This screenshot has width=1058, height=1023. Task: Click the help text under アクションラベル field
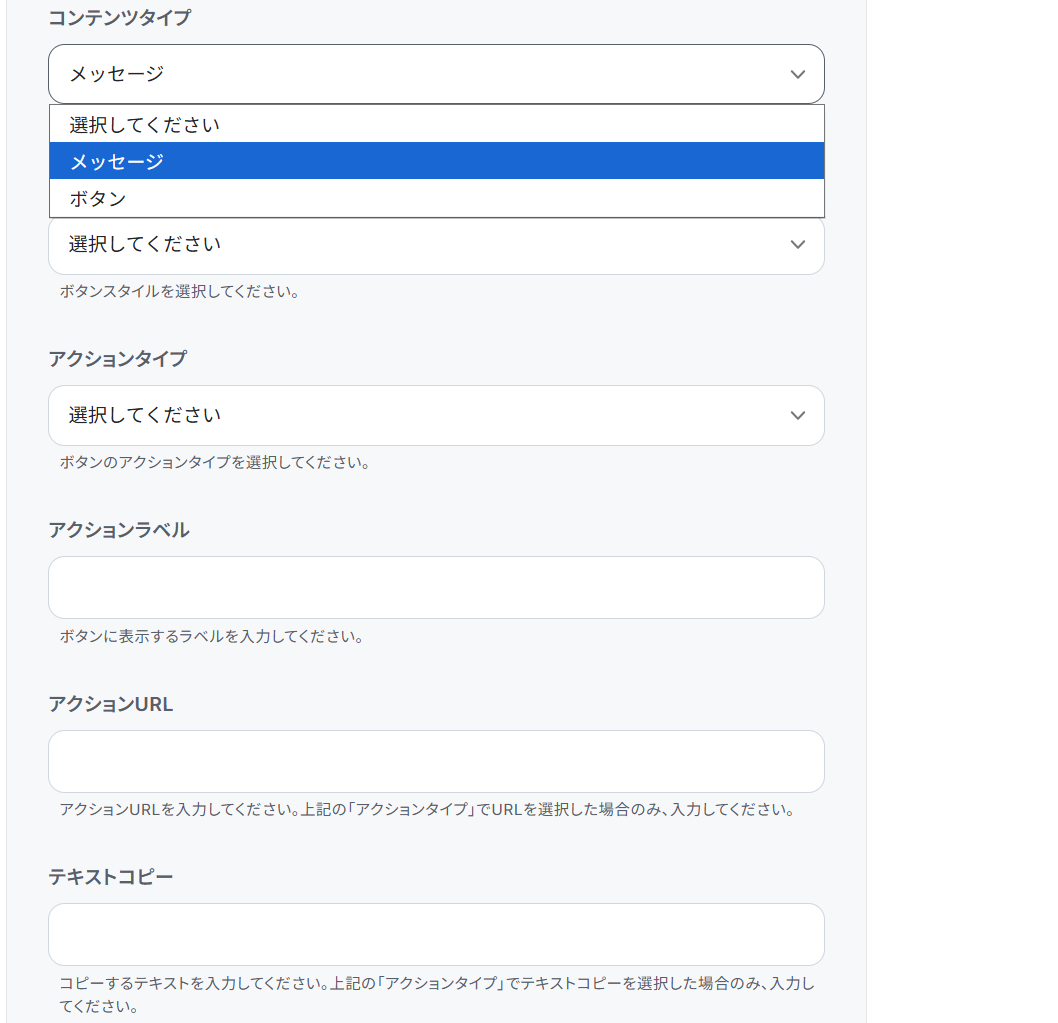pos(211,636)
